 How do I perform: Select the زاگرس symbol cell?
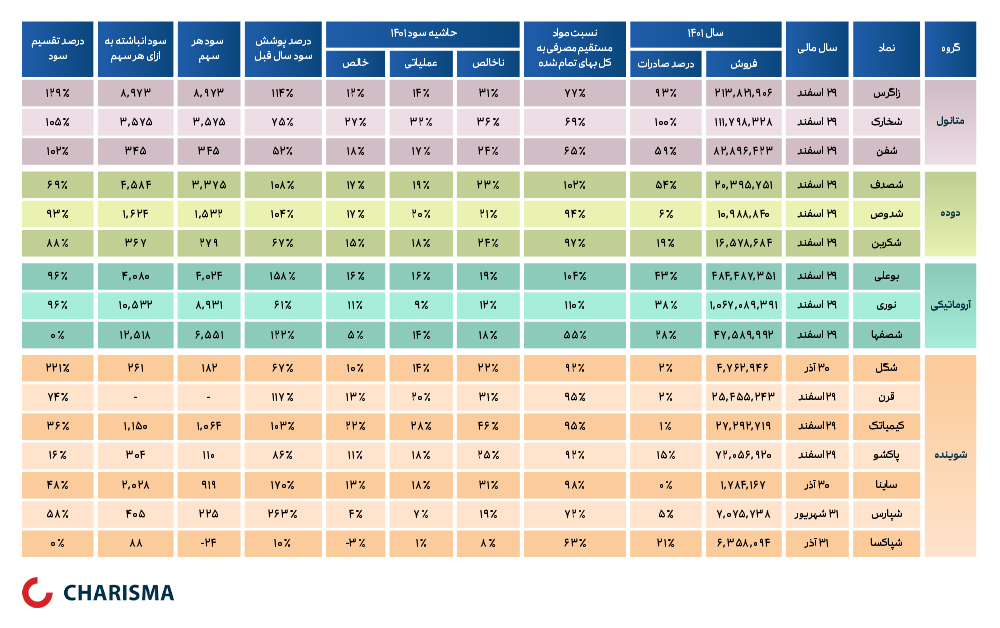coord(886,93)
